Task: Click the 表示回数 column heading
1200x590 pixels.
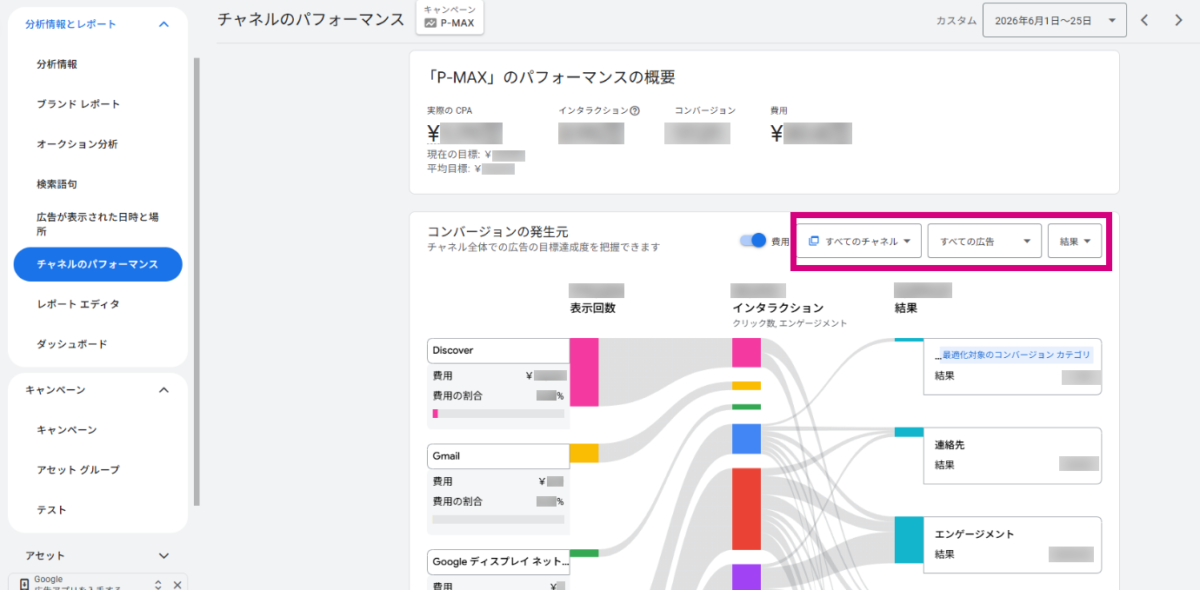Action: 592,308
